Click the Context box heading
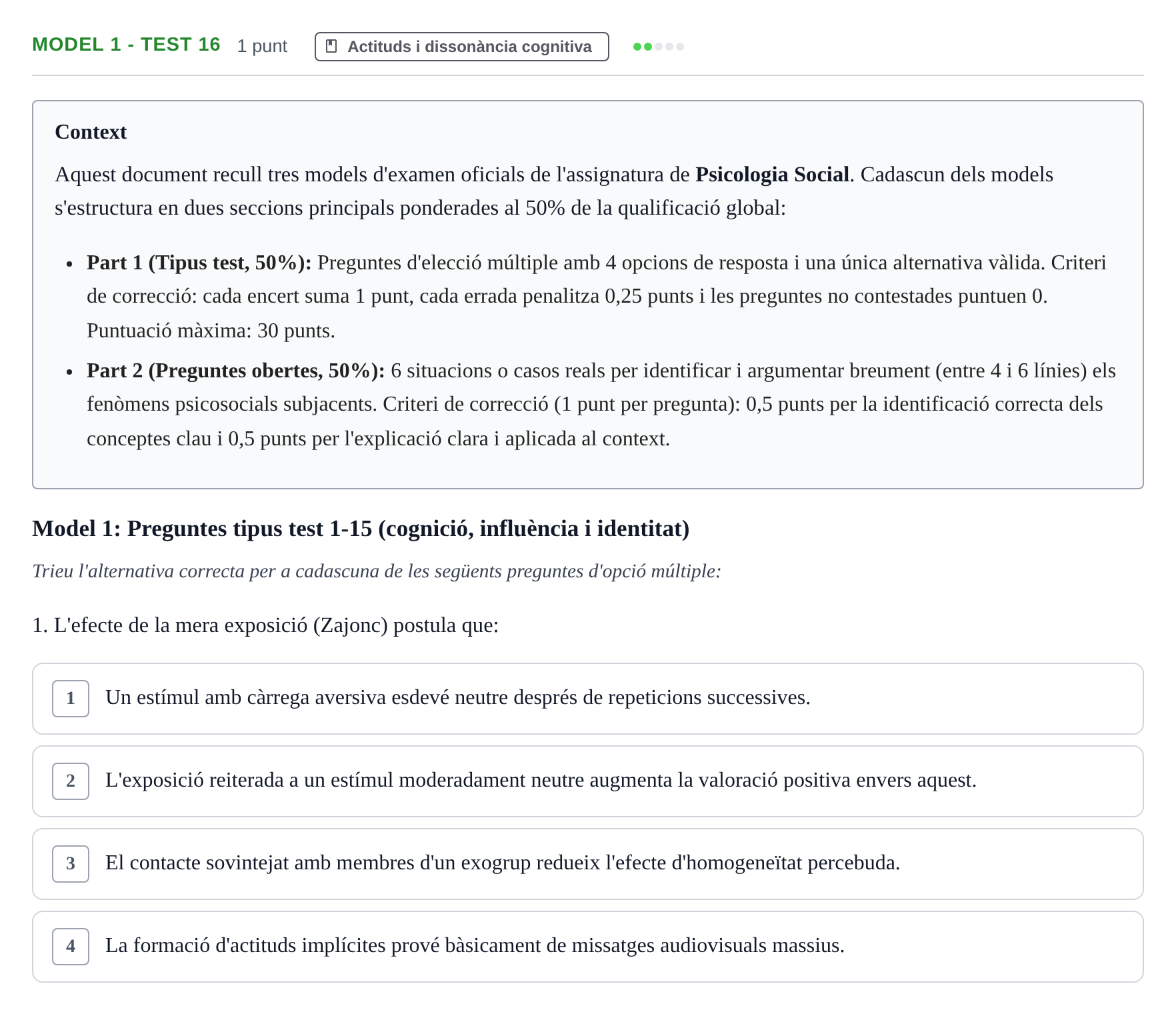Viewport: 1176px width, 1016px height. point(91,132)
